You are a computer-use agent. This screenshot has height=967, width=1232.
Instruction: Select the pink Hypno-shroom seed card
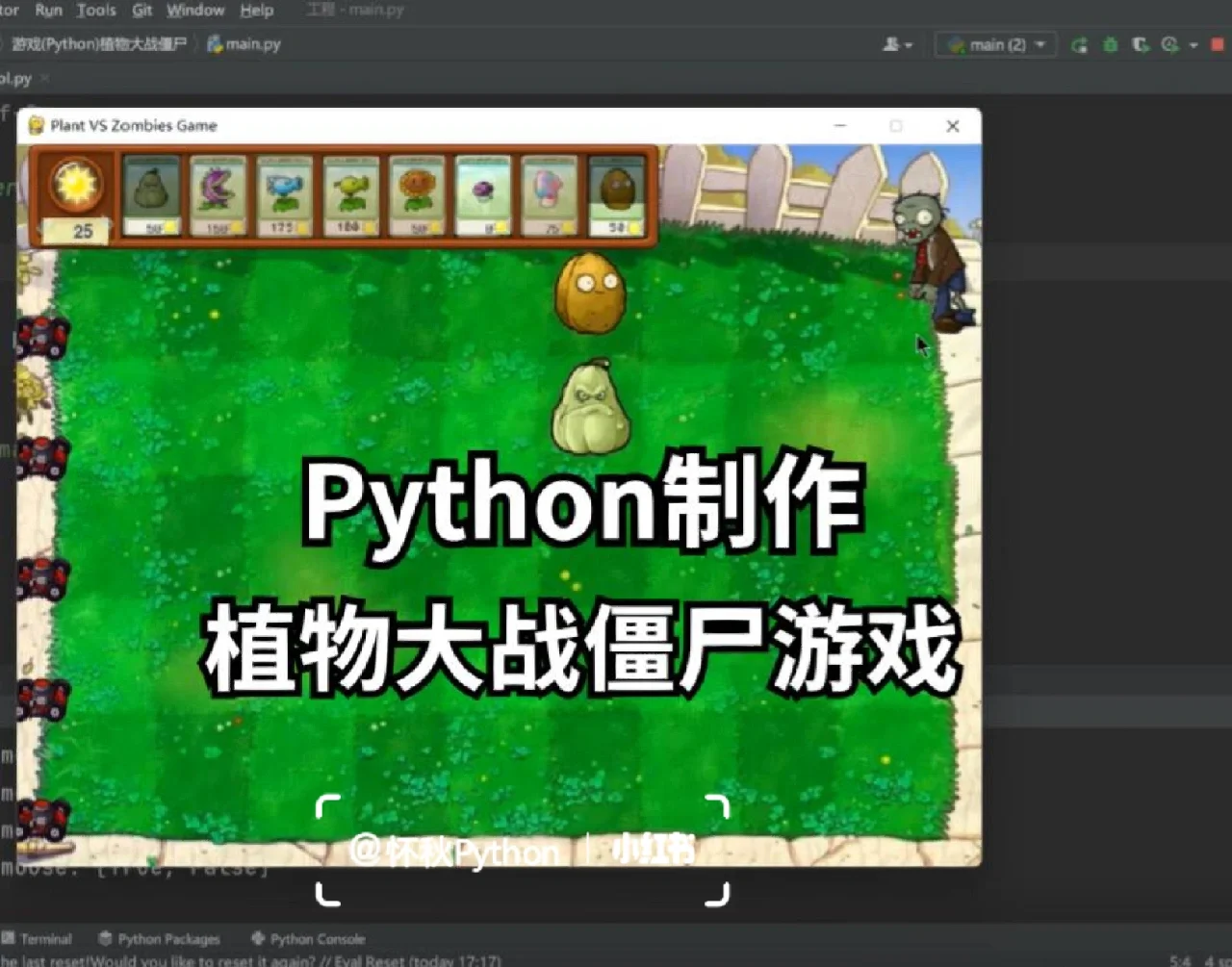click(550, 195)
